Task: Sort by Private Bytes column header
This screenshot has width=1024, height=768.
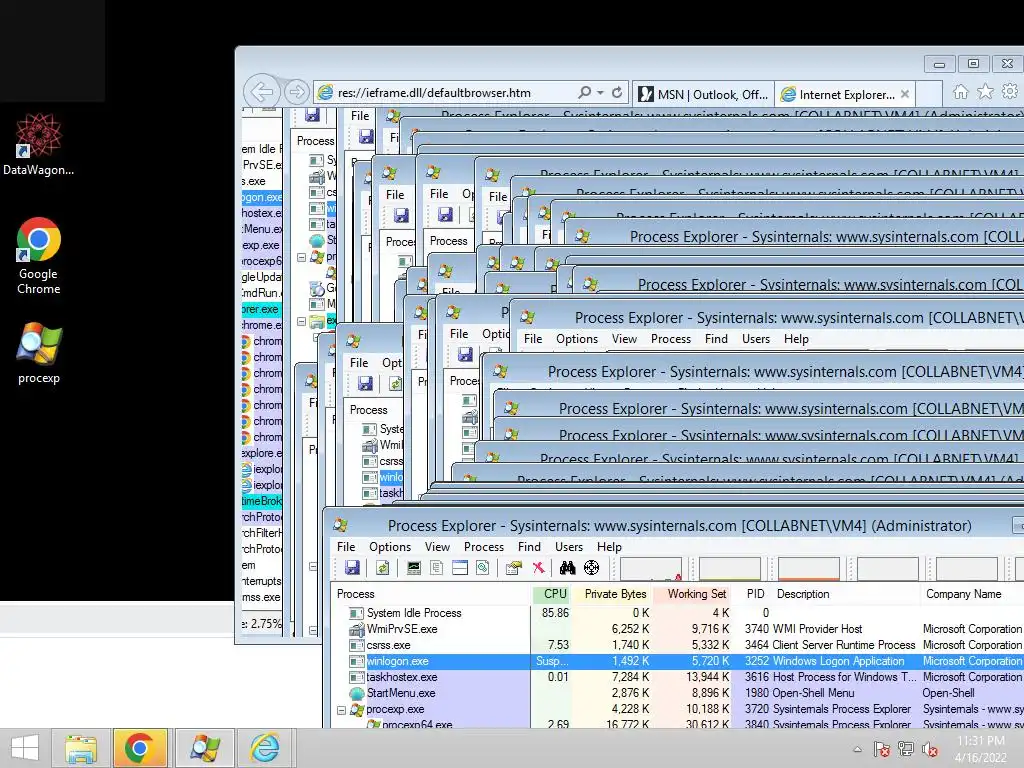Action: [615, 594]
